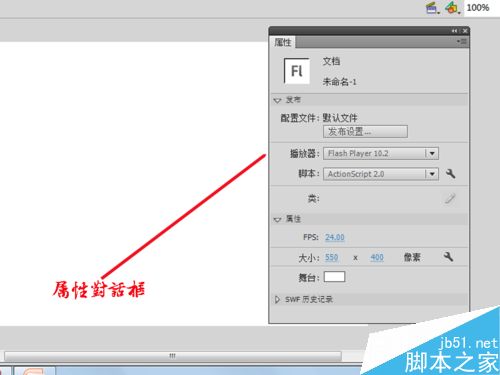
Task: Click the width value 550
Action: pos(332,257)
